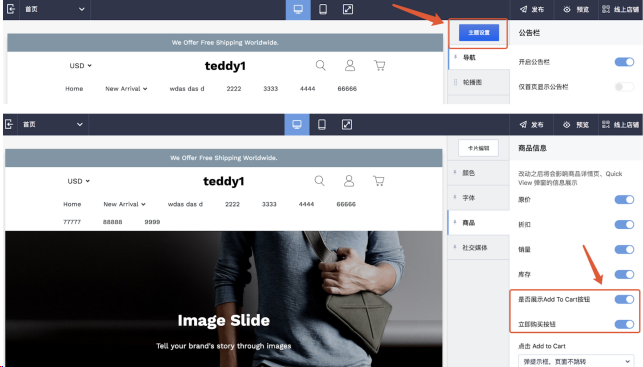Viewport: 643px width, 367px height.
Task: Click the free shipping announcement bar in the lower preview
Action: (223, 158)
